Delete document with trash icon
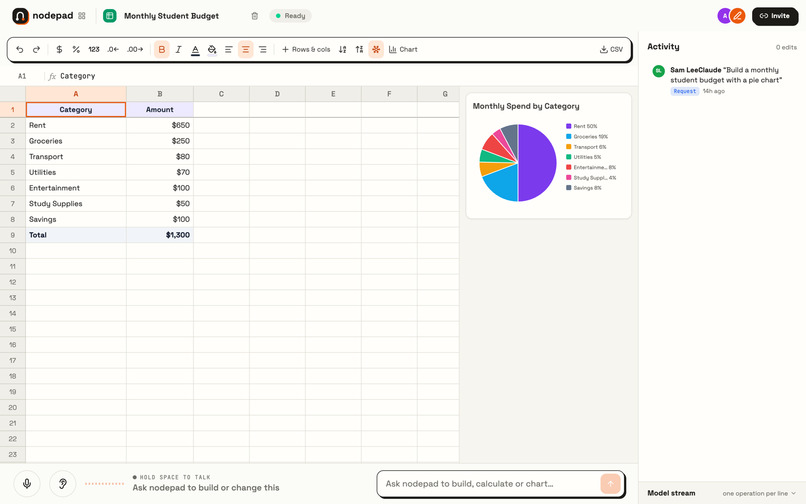806x504 pixels. coord(254,16)
